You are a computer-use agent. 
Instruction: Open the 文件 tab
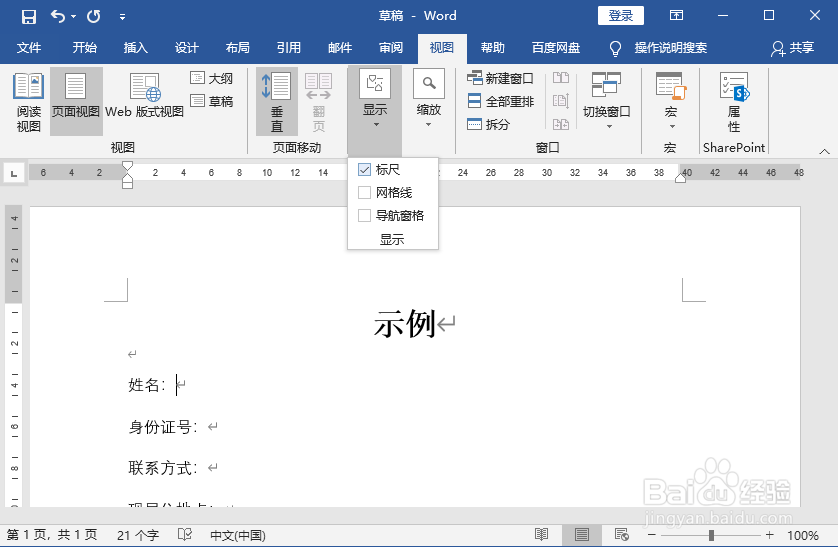29,48
